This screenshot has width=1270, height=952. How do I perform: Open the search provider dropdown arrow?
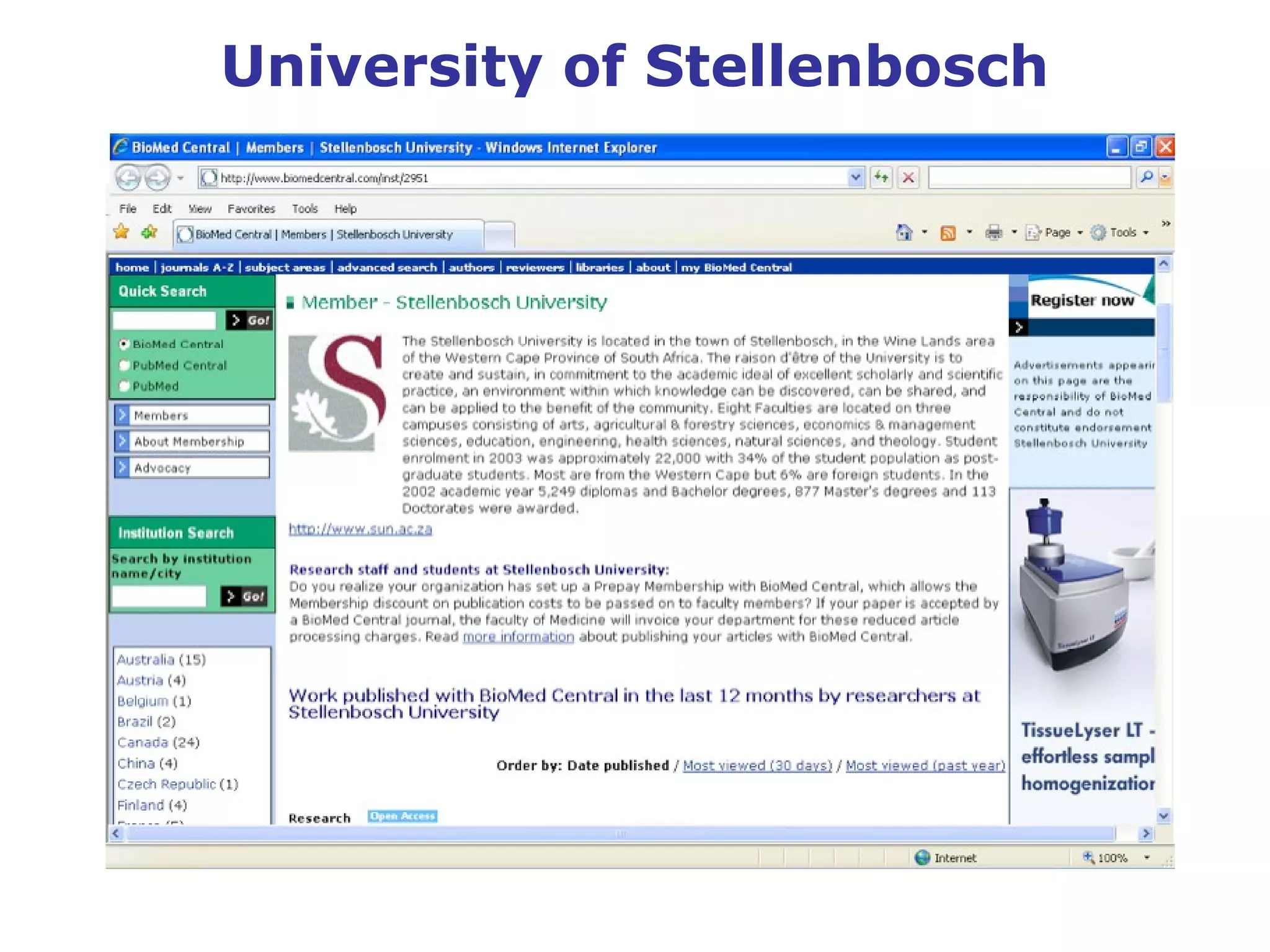1165,178
